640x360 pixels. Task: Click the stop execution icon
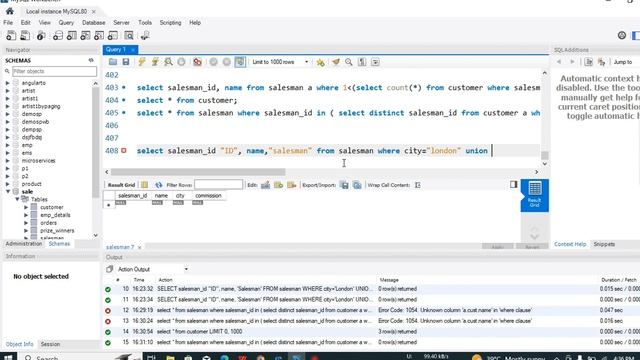point(181,62)
